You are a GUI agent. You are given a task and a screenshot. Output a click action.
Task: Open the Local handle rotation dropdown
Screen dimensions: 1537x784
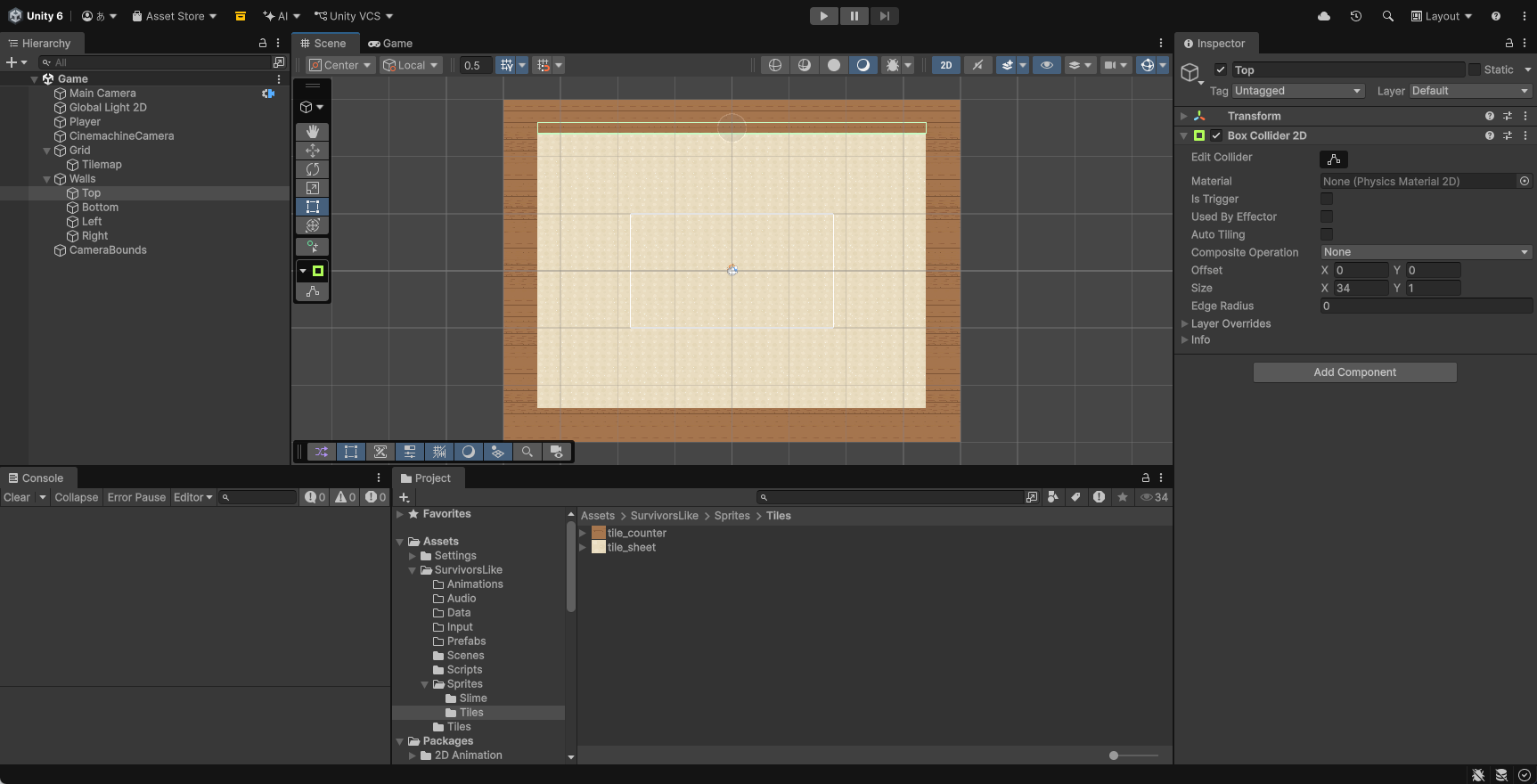412,65
